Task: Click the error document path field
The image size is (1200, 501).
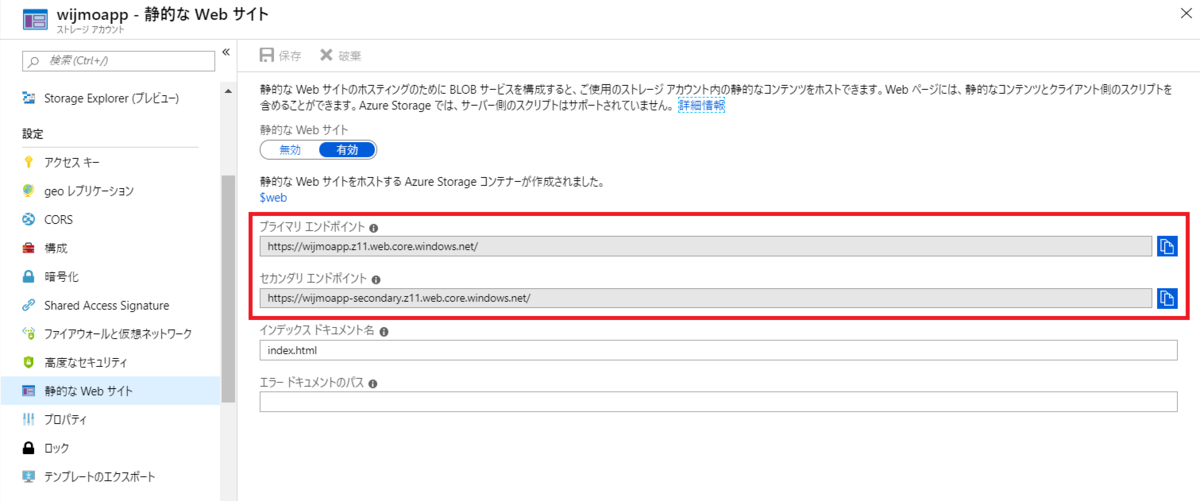Action: coord(719,401)
